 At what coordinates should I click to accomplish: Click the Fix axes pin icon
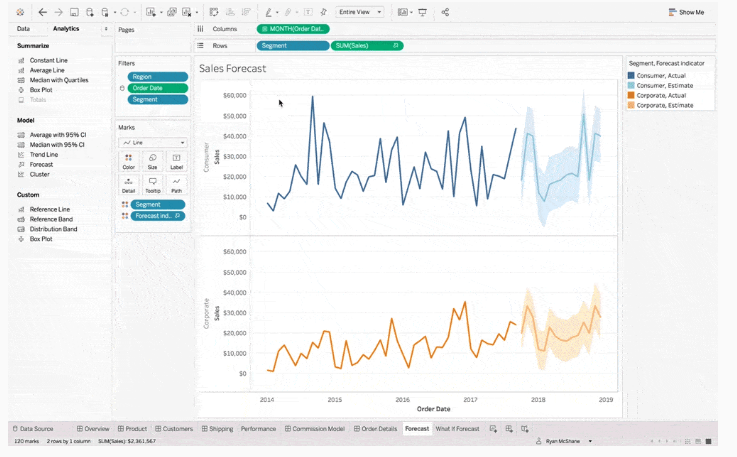pos(323,12)
